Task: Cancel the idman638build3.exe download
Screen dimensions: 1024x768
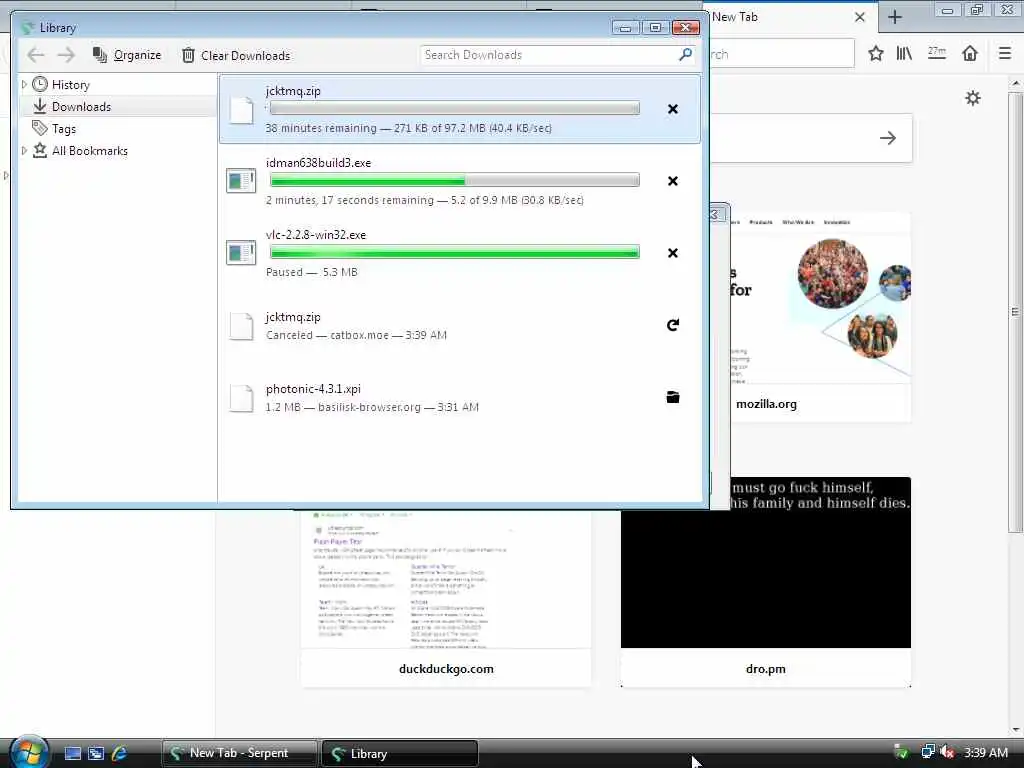Action: pyautogui.click(x=673, y=181)
